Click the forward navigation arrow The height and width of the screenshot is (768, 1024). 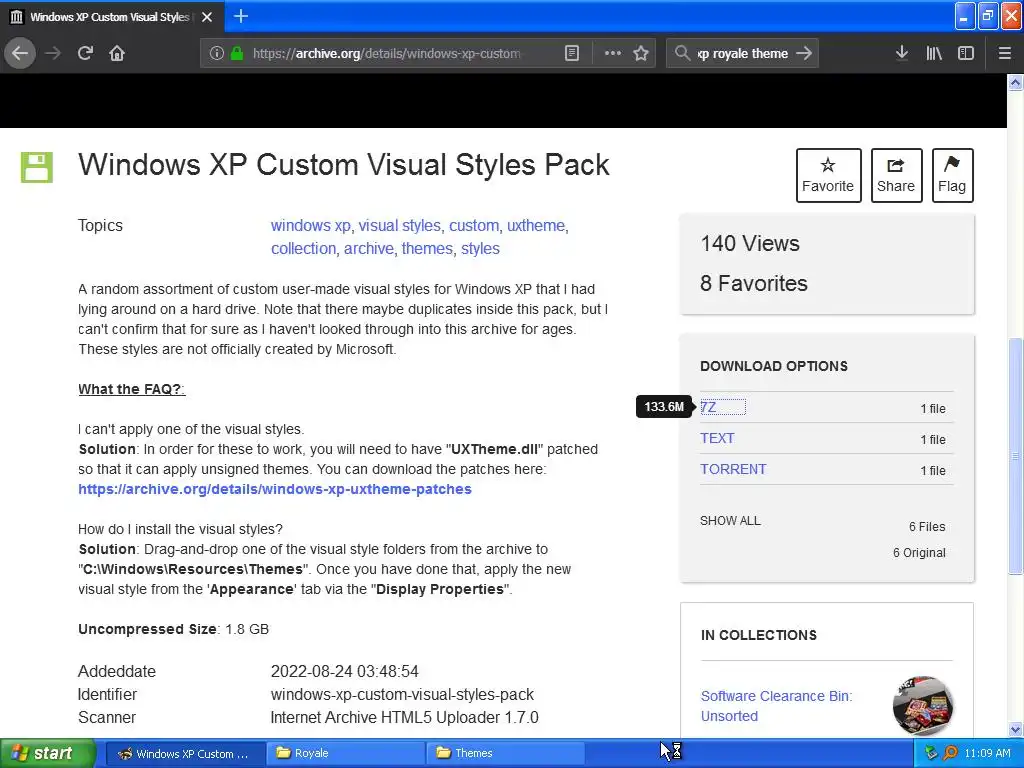pos(53,53)
